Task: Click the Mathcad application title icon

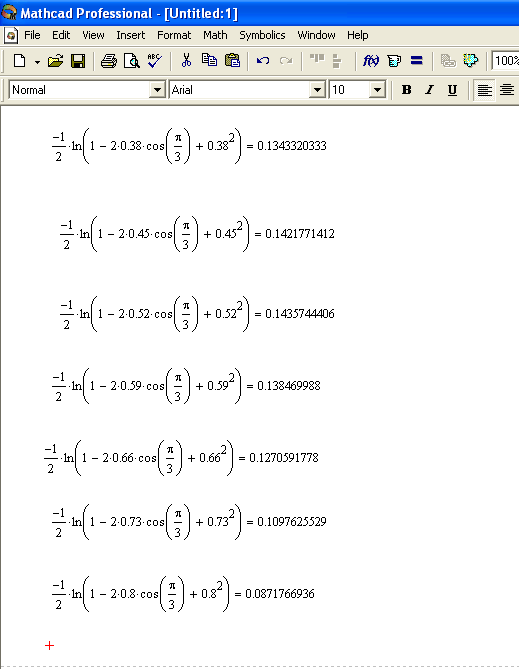Action: pyautogui.click(x=9, y=12)
